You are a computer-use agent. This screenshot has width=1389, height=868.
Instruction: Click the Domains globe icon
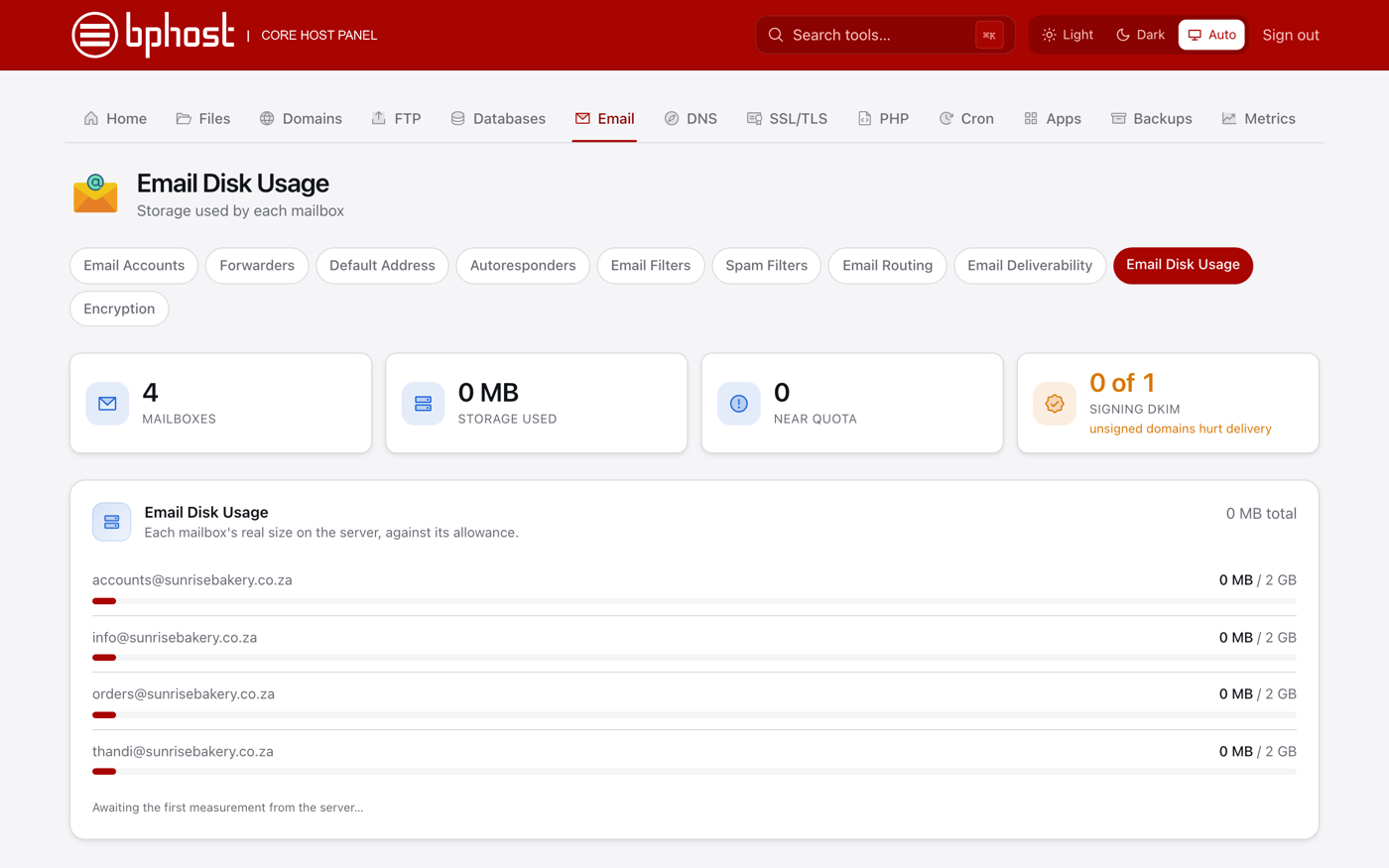pyautogui.click(x=267, y=118)
